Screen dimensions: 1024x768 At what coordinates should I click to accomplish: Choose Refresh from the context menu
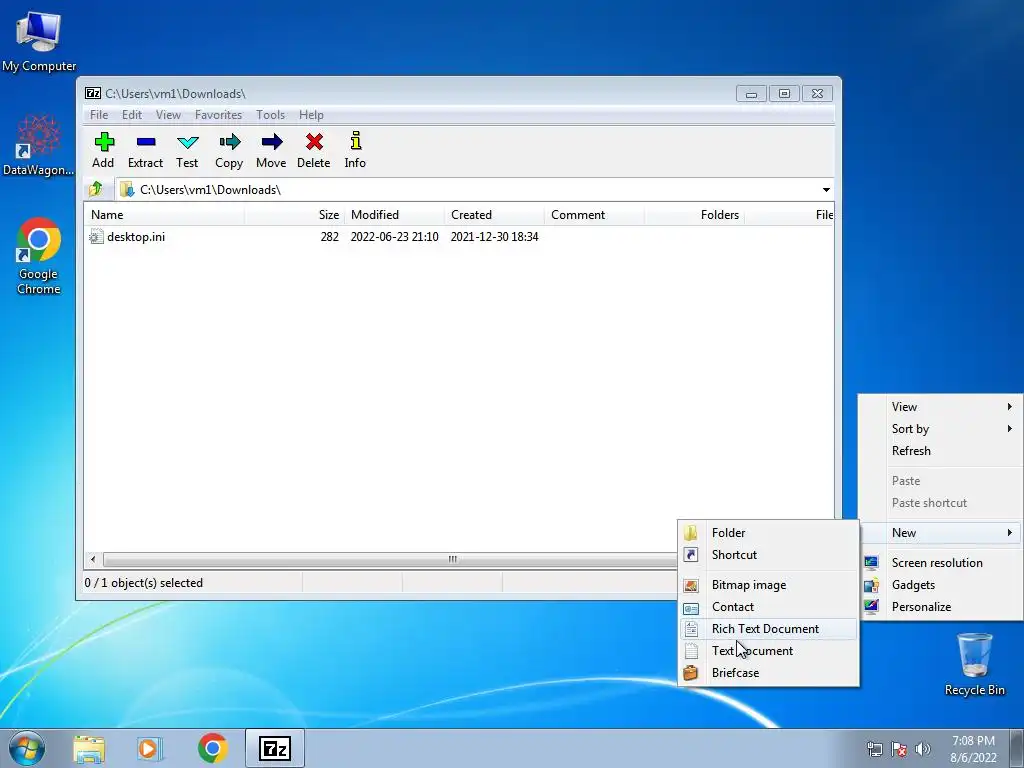coord(940,451)
